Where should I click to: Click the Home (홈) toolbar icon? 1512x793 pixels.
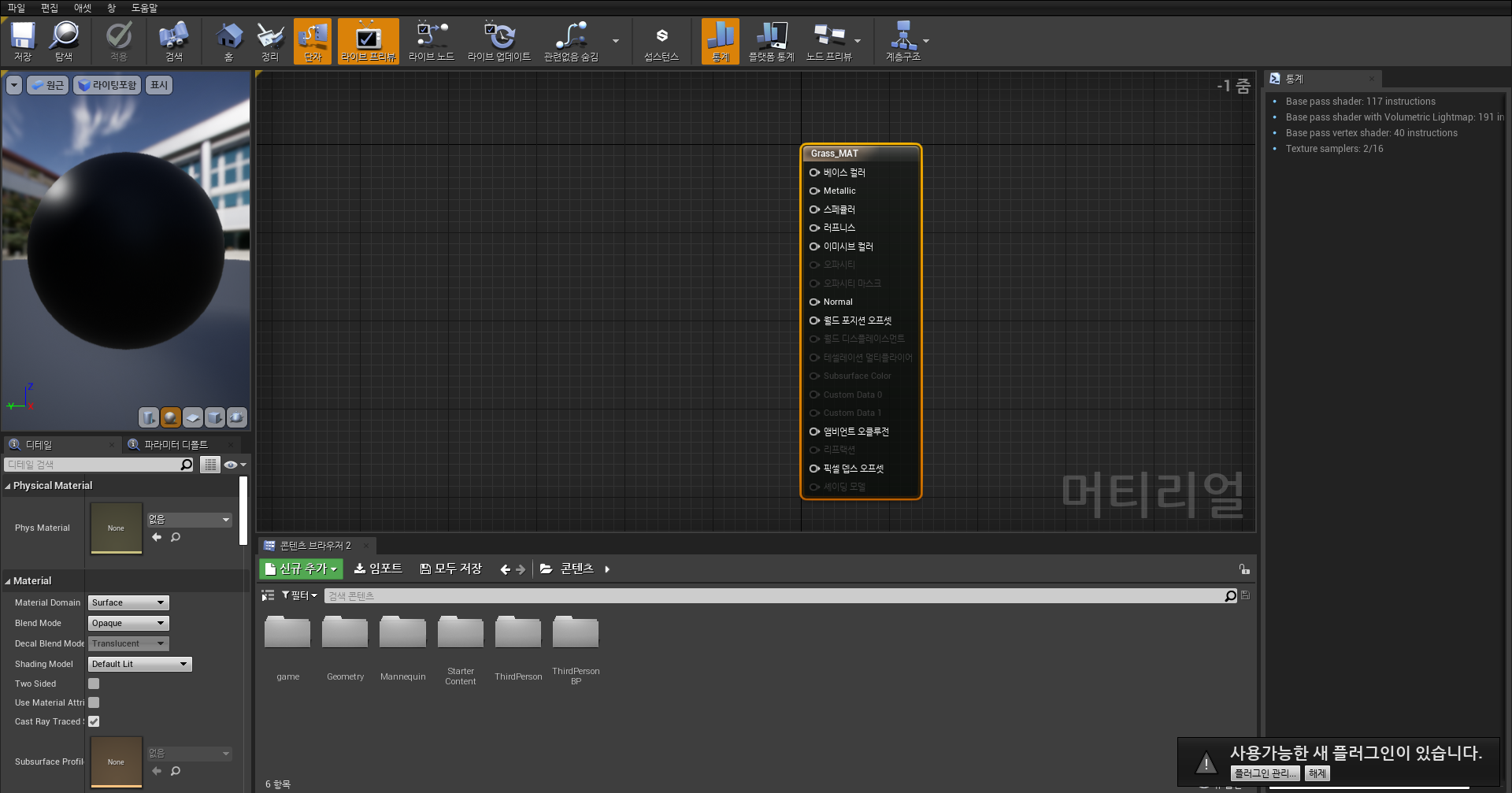(229, 42)
